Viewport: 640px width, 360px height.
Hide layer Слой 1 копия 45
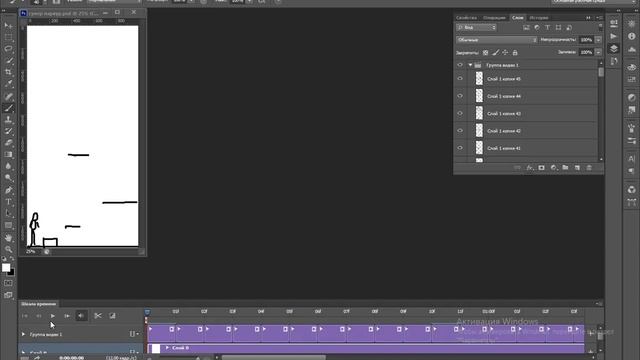(460, 78)
